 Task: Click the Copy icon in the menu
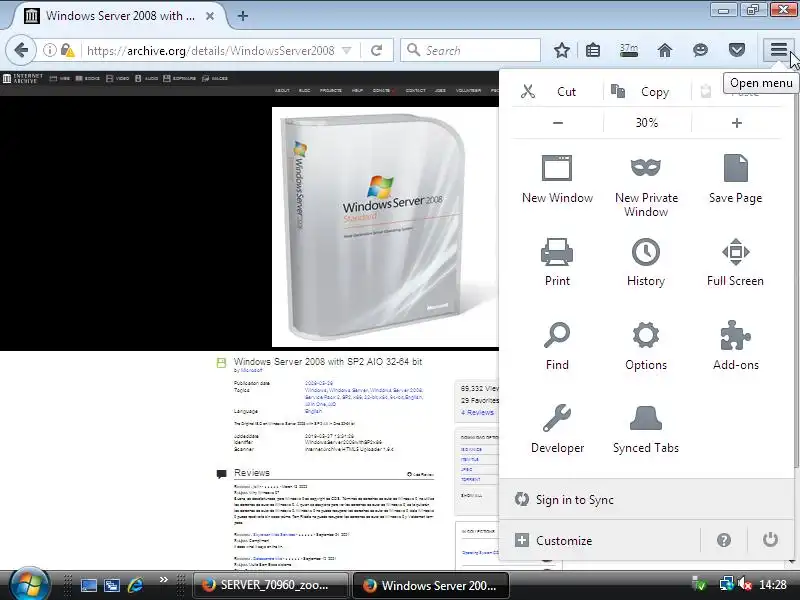pyautogui.click(x=618, y=91)
